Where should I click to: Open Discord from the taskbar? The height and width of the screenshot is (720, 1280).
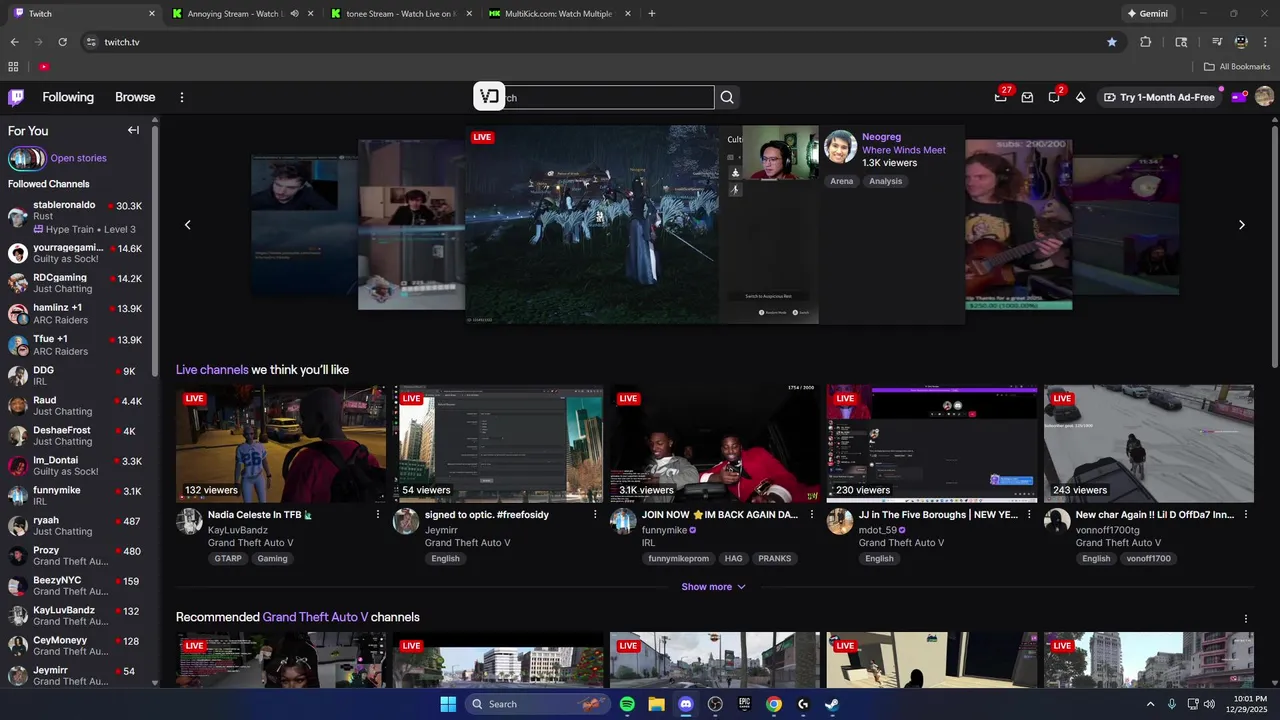(x=686, y=704)
